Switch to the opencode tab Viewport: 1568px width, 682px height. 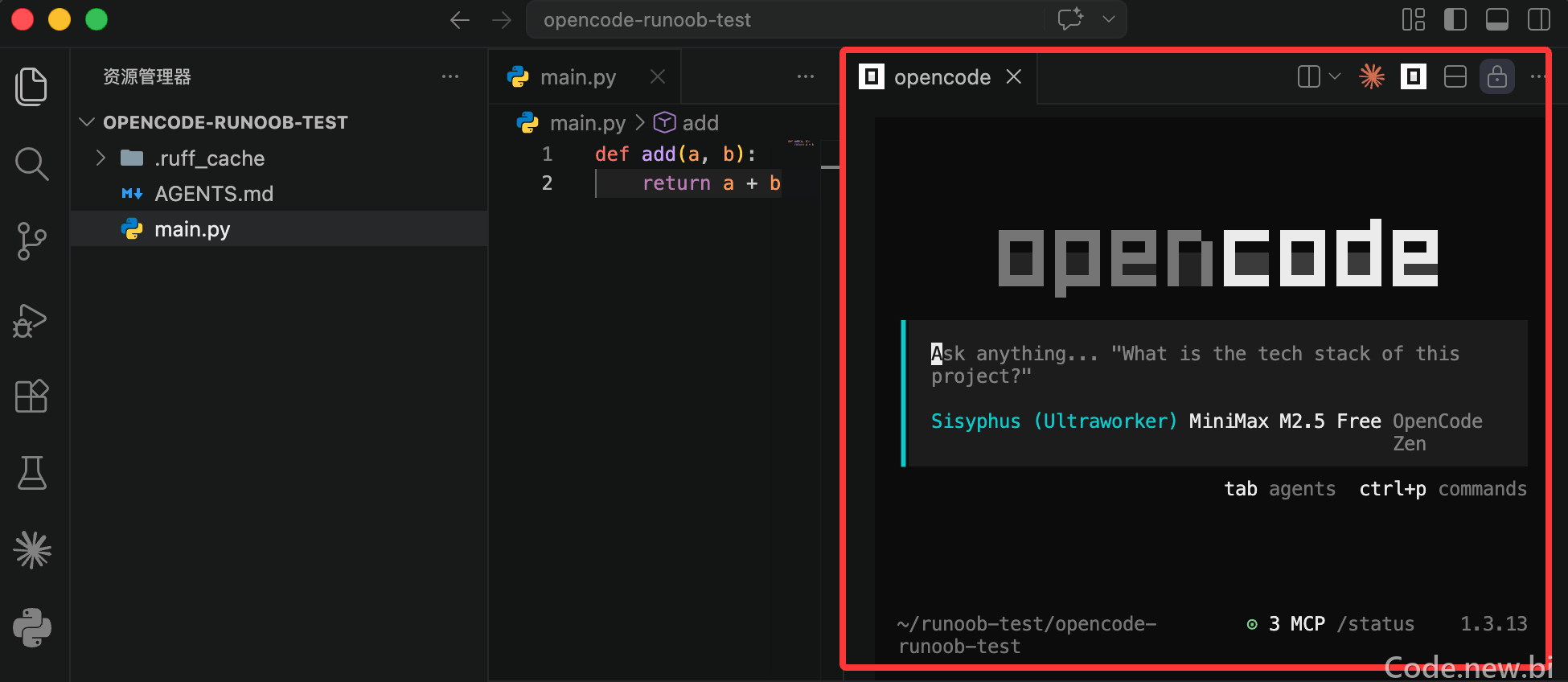pyautogui.click(x=941, y=77)
